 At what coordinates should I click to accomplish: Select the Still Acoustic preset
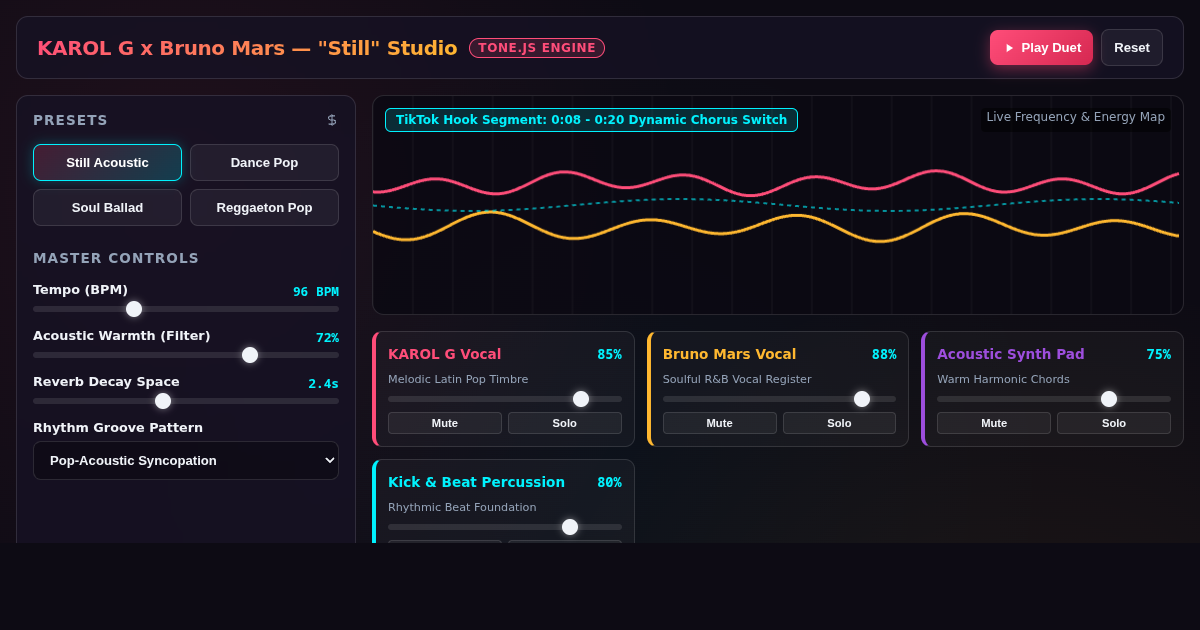(107, 162)
